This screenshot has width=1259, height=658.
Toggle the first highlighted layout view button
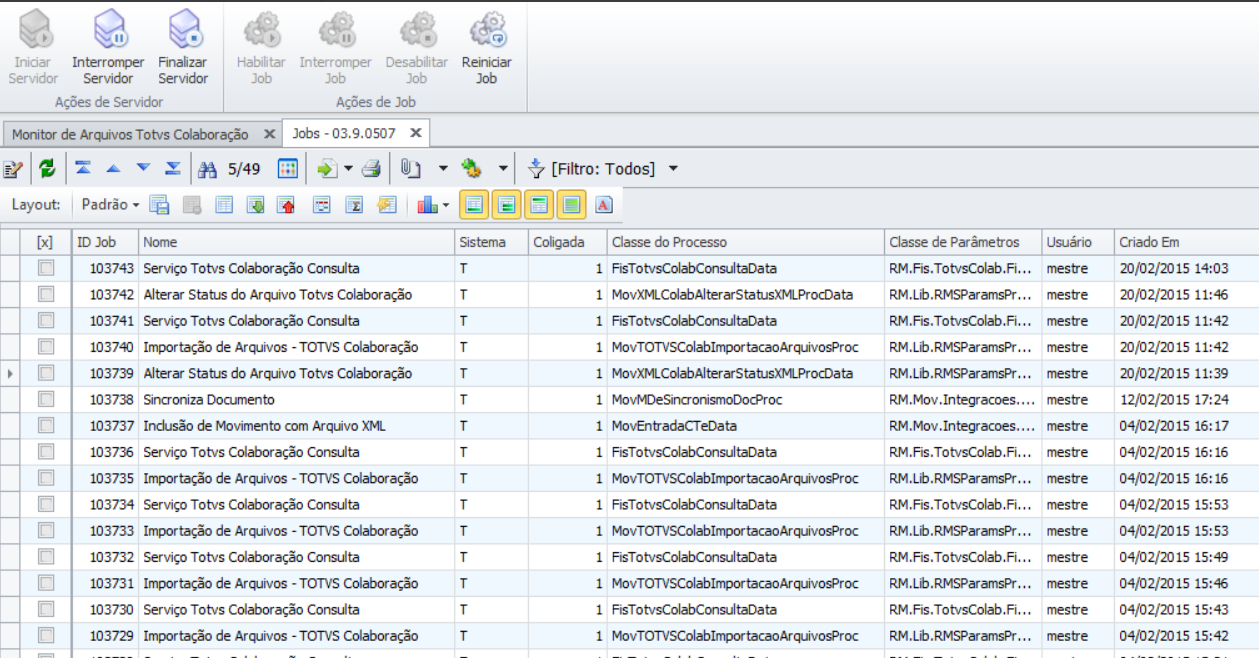pos(474,205)
